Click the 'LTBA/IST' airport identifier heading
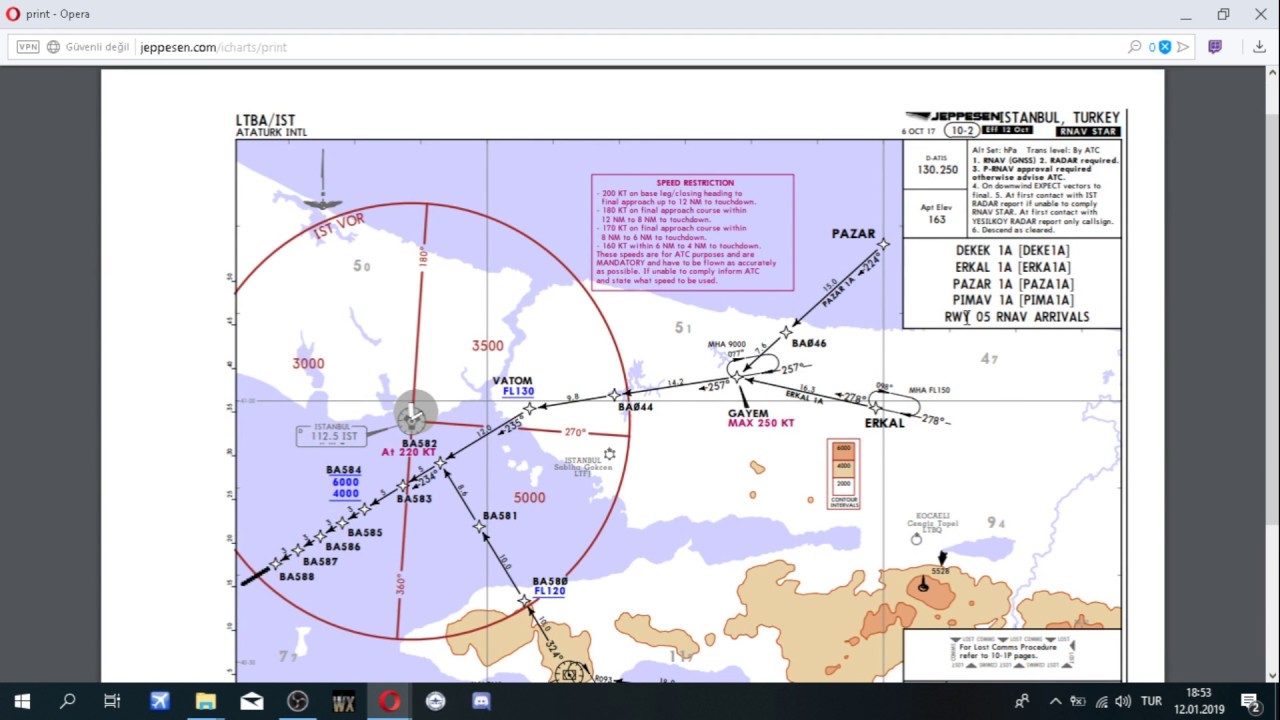This screenshot has height=720, width=1280. click(266, 120)
